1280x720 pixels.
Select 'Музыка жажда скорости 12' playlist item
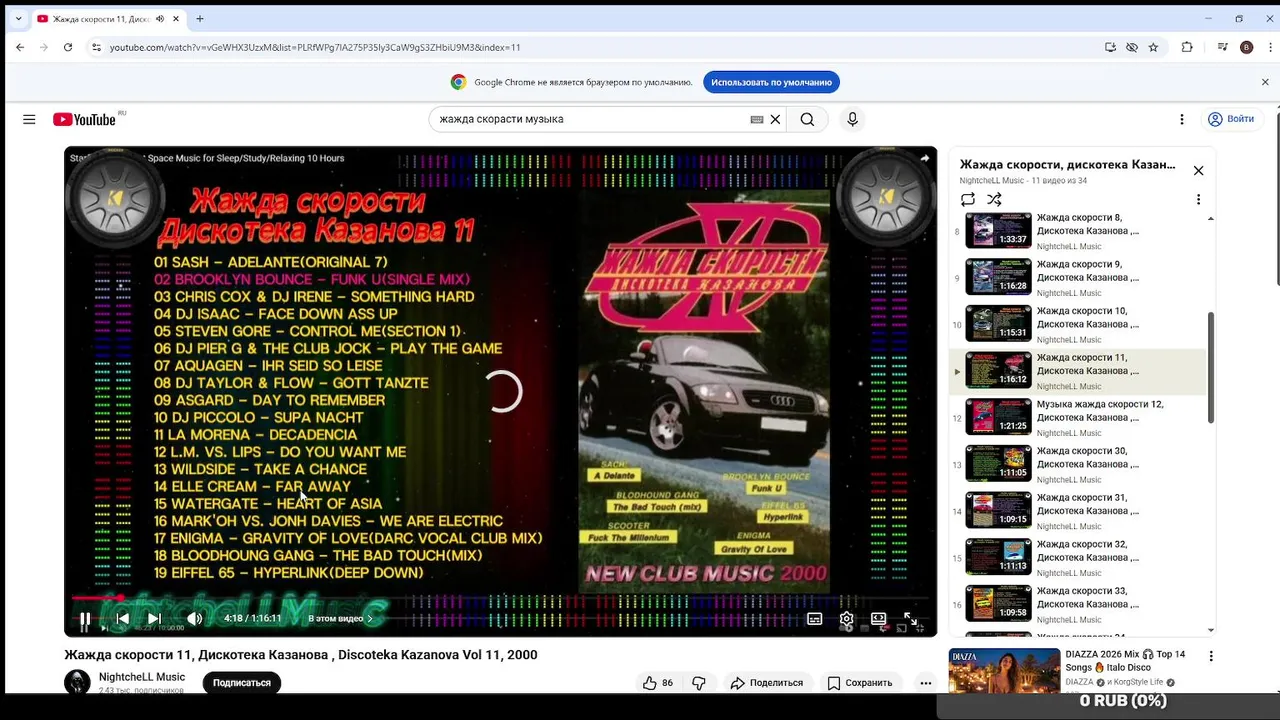pos(1077,418)
